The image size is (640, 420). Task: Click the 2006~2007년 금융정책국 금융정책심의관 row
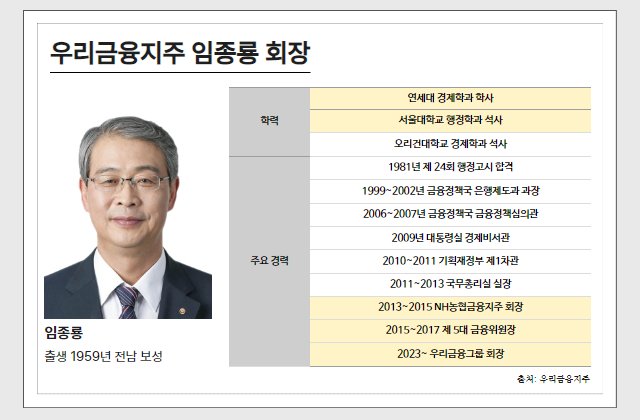(x=450, y=214)
